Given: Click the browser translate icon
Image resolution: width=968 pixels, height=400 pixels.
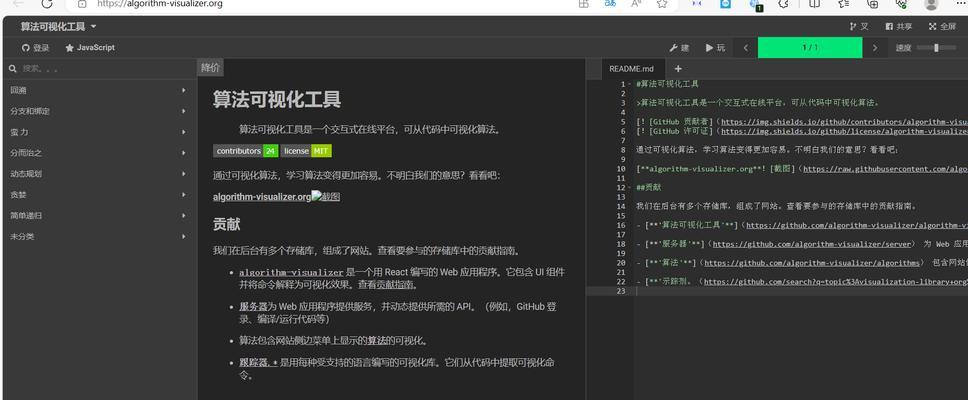Looking at the screenshot, I should point(610,4).
